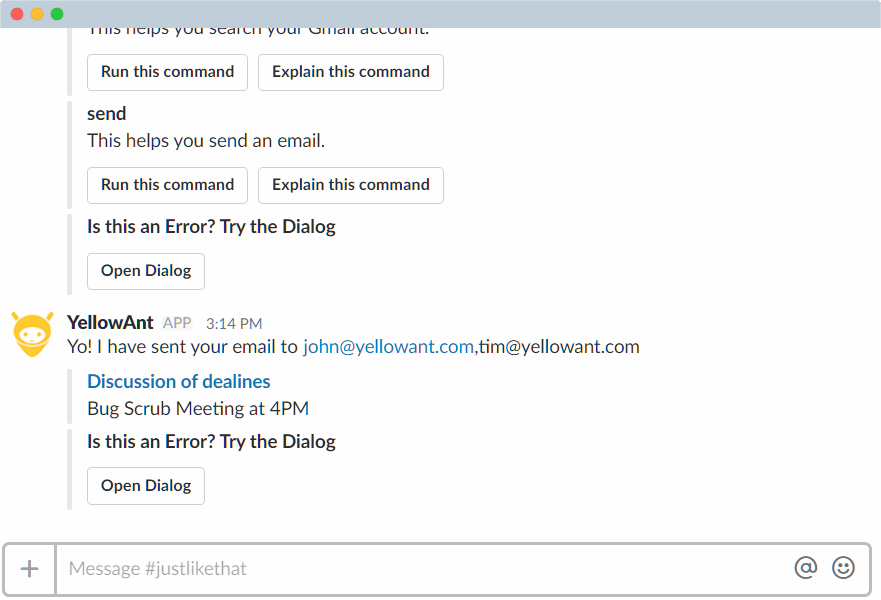881x600 pixels.
Task: Explain the Gmail search command
Action: 351,72
